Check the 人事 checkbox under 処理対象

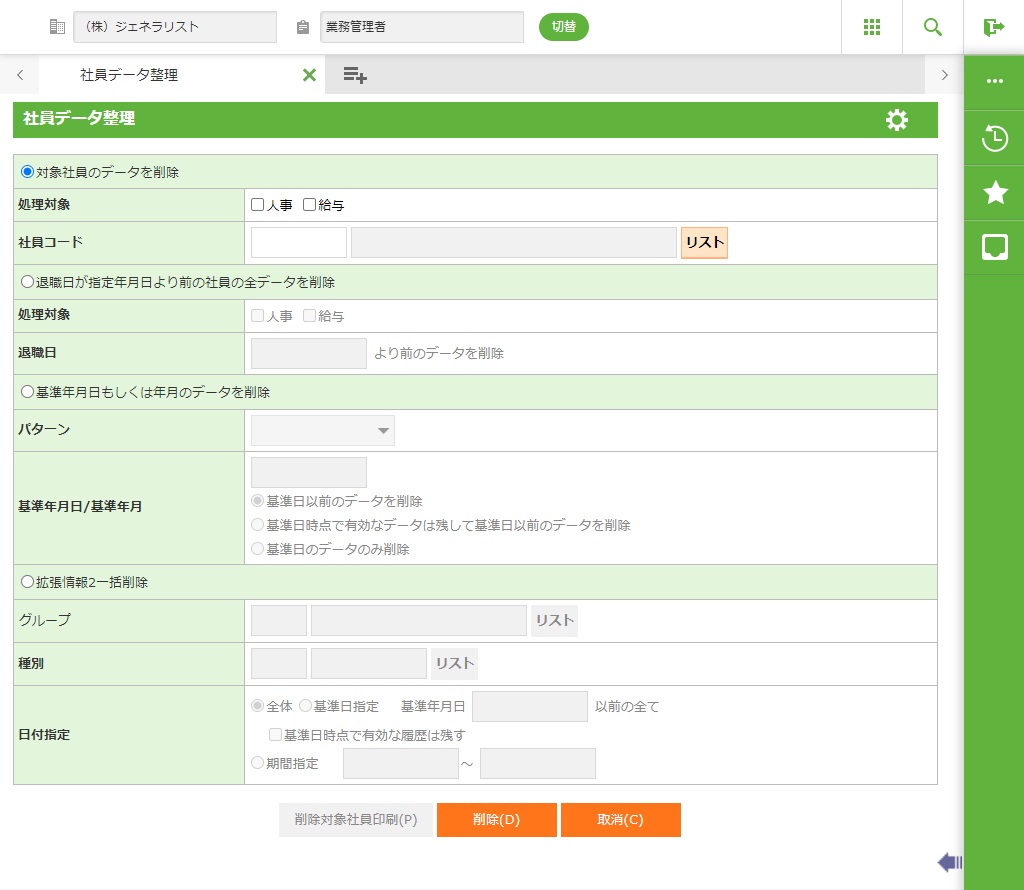pyautogui.click(x=258, y=205)
